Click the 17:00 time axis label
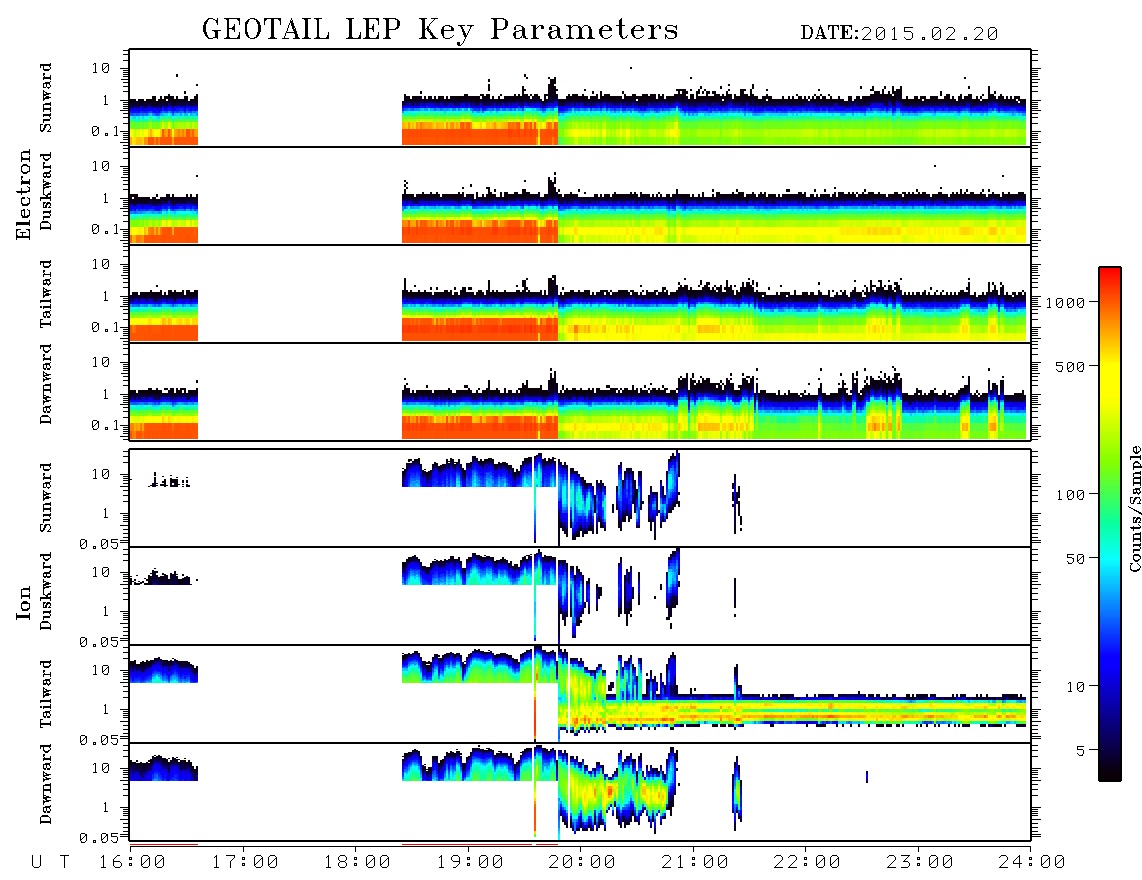Screen dimensions: 1142x880 pos(245,863)
